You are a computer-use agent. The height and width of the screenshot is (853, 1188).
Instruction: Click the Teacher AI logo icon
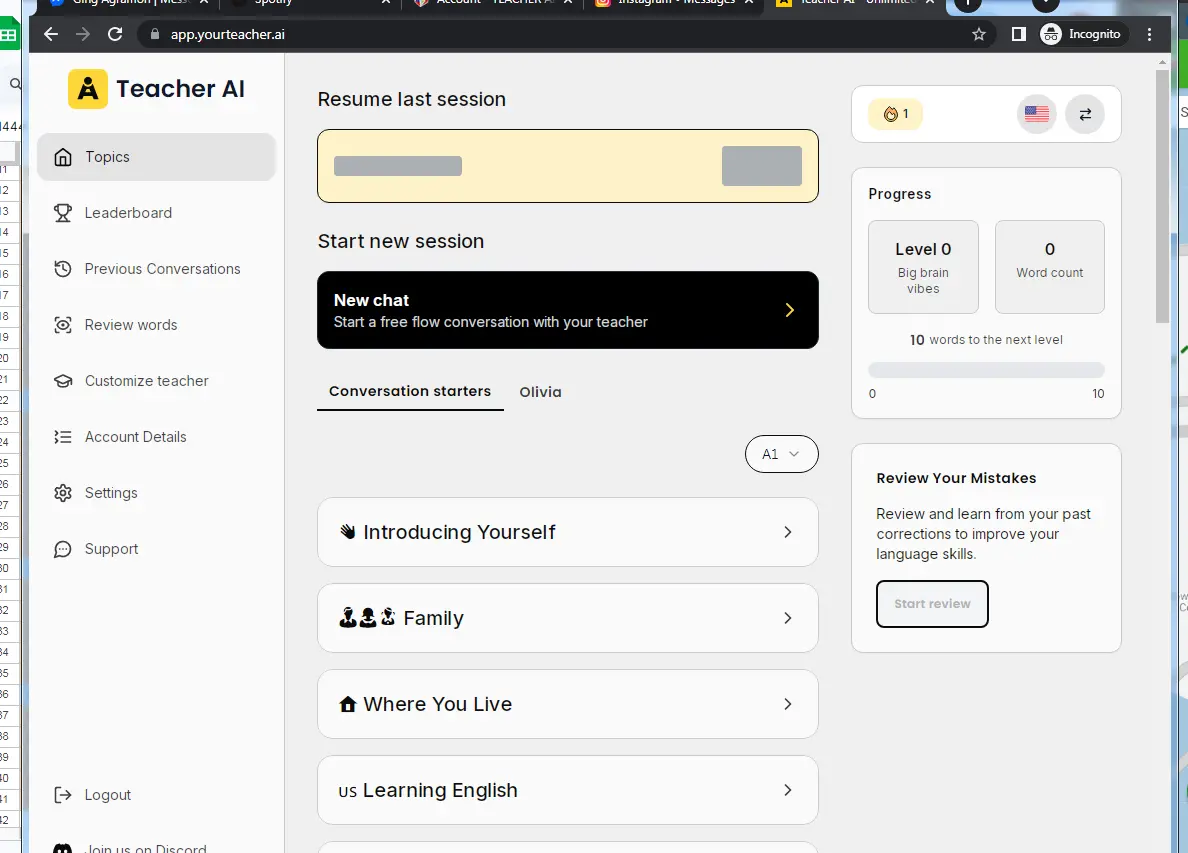pos(88,89)
